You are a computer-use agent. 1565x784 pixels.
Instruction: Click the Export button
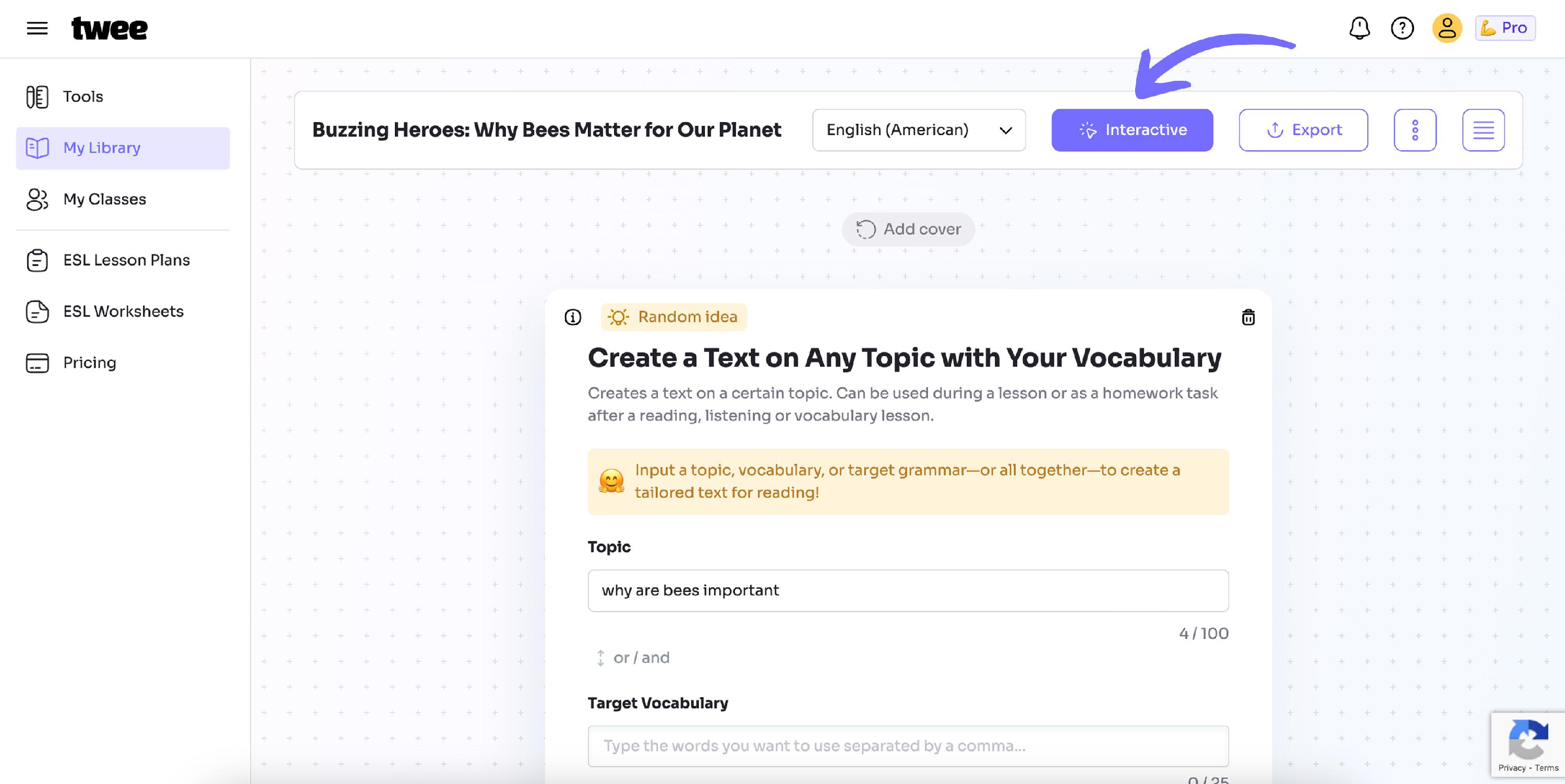tap(1303, 130)
